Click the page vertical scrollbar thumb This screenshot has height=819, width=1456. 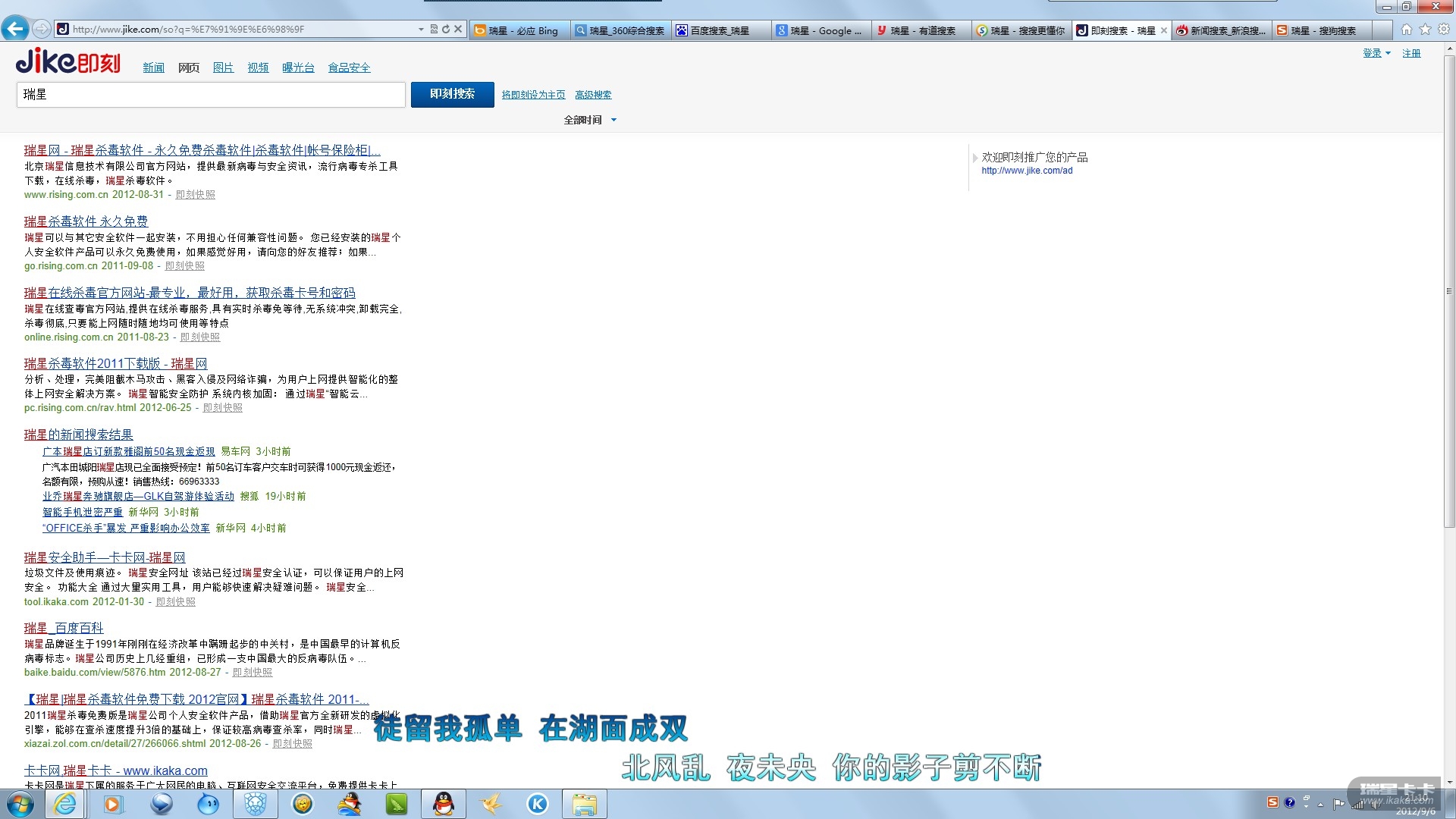pyautogui.click(x=1449, y=291)
